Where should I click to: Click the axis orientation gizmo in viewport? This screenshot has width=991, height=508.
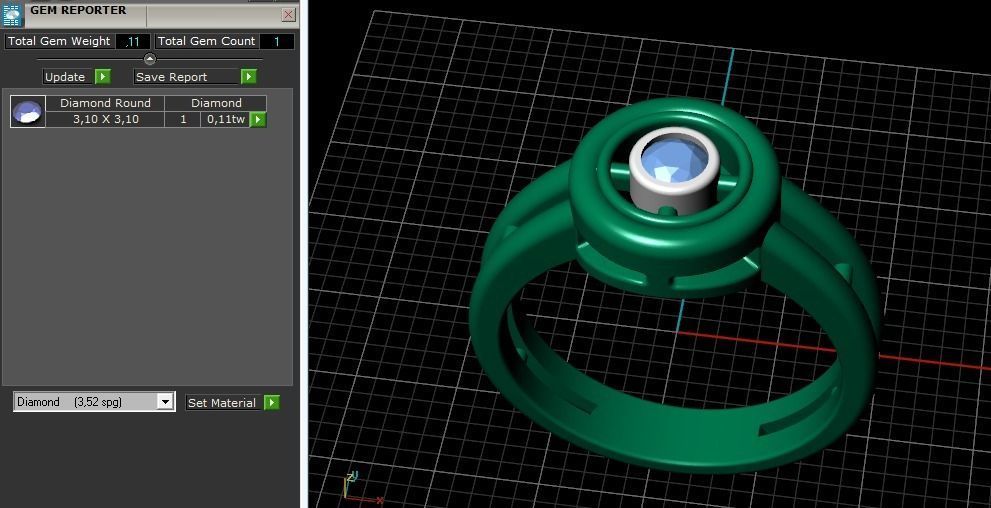362,488
